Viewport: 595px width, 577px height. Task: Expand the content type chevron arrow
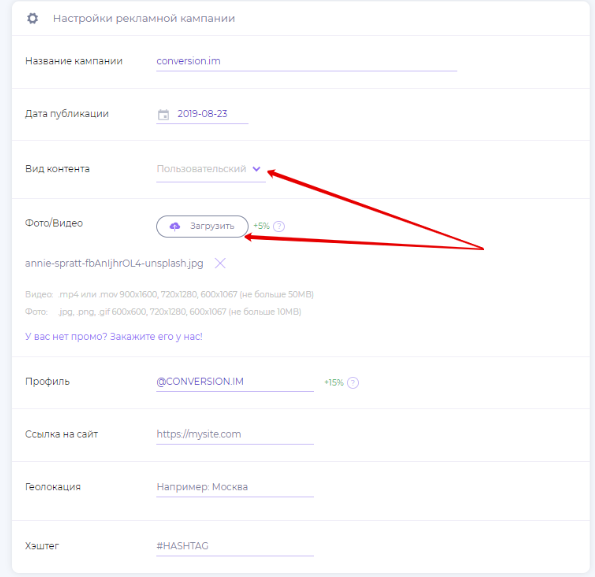(x=257, y=169)
